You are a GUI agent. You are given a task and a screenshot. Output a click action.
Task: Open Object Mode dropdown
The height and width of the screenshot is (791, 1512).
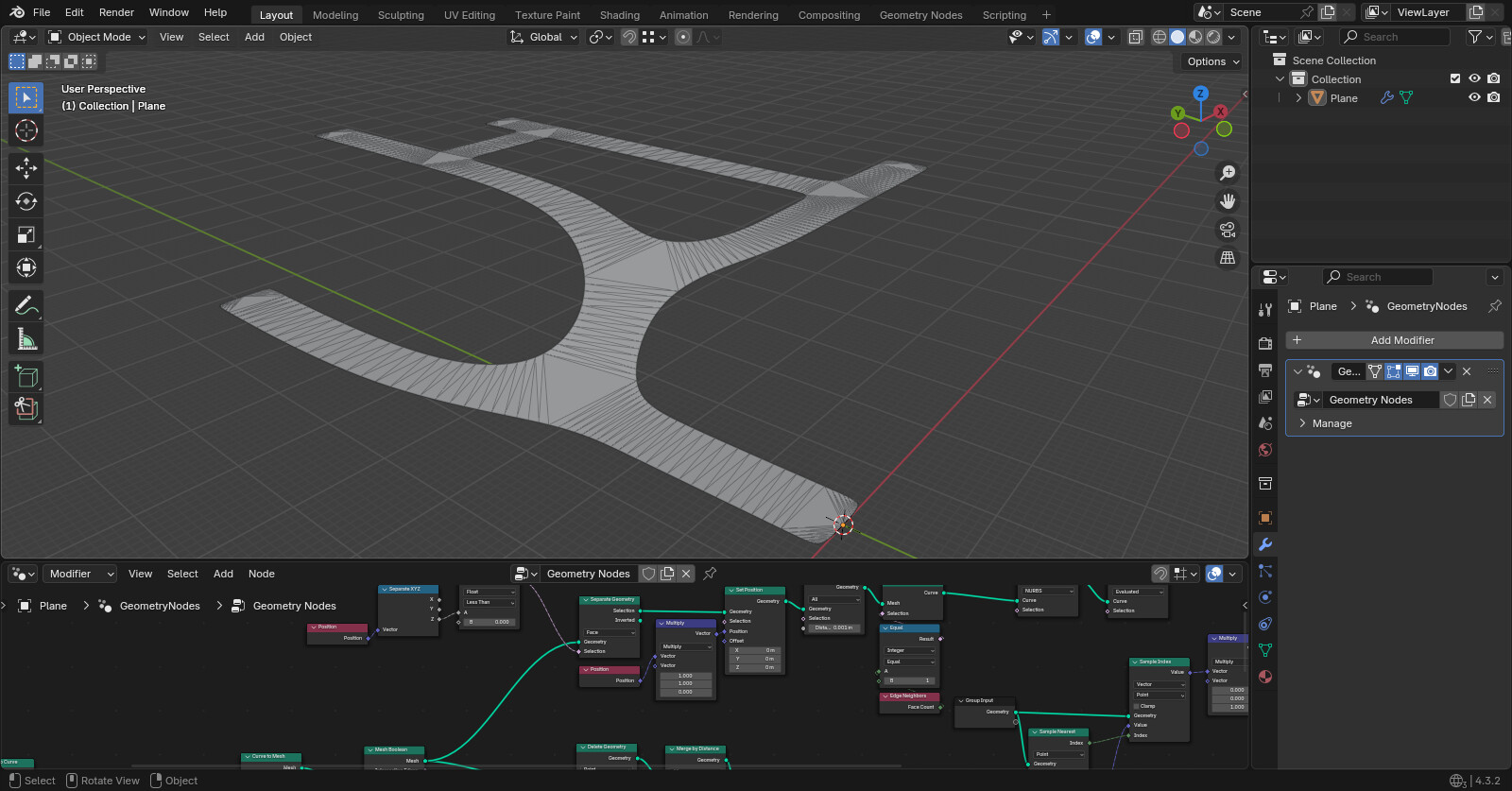(x=96, y=37)
